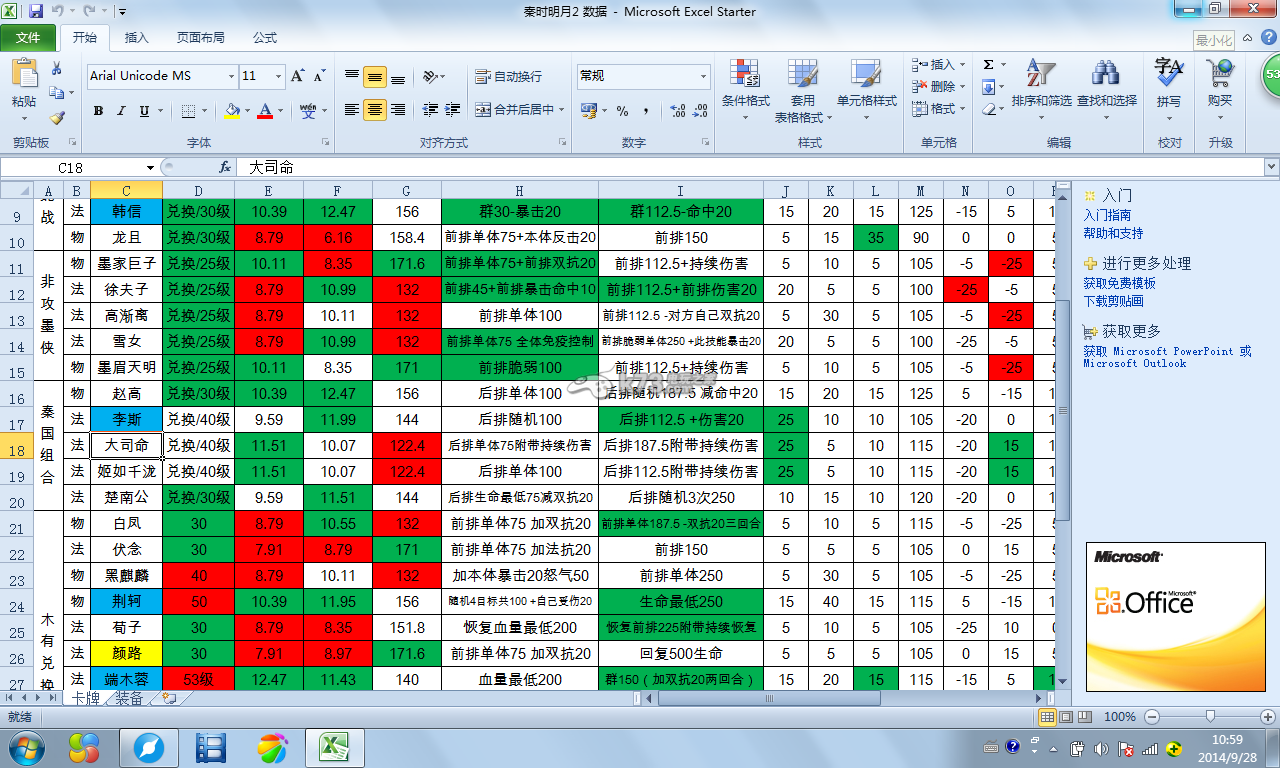The height and width of the screenshot is (768, 1280).
Task: Click the 获取免费模板 link
Action: click(1119, 284)
